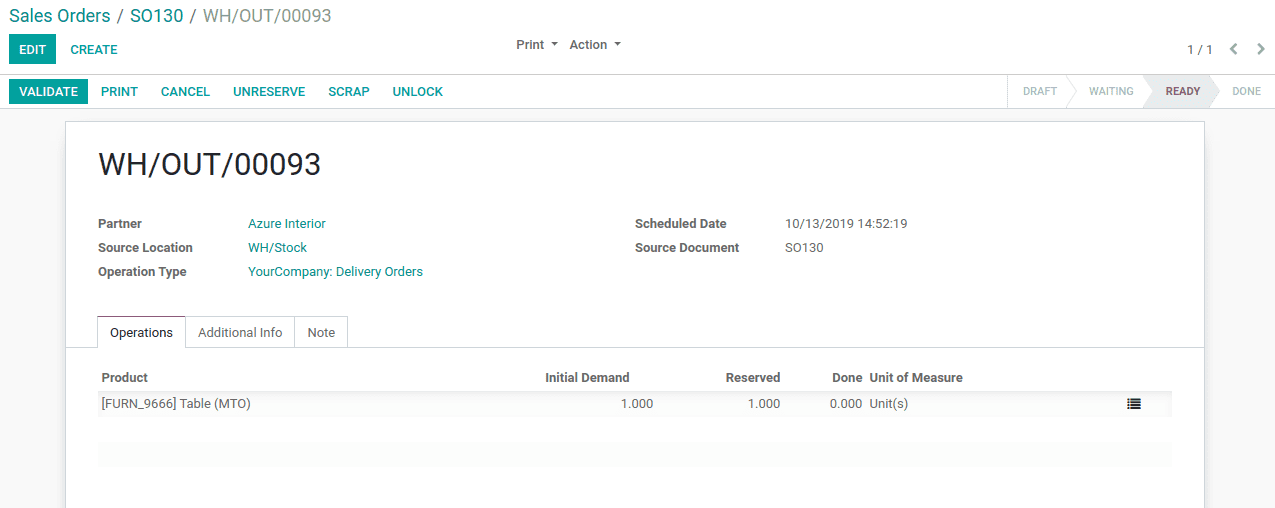Select the Ready status stage
This screenshot has width=1275, height=508.
tap(1182, 91)
